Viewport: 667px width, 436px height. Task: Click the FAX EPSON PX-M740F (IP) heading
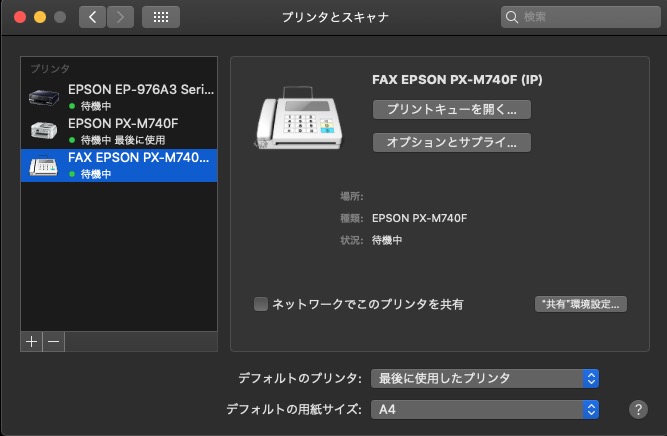457,80
